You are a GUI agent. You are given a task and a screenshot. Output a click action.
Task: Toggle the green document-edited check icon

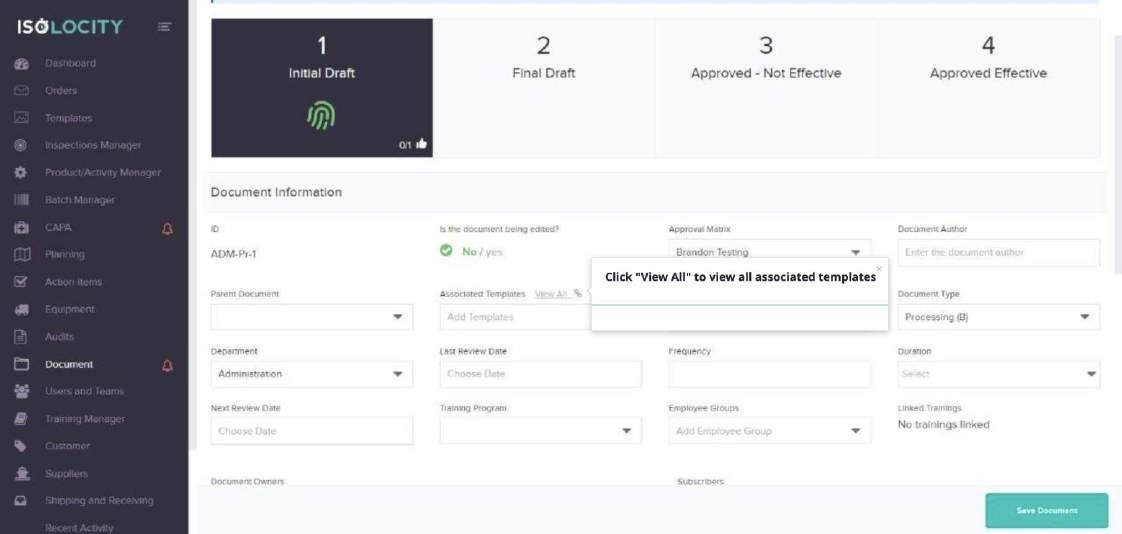tap(446, 251)
